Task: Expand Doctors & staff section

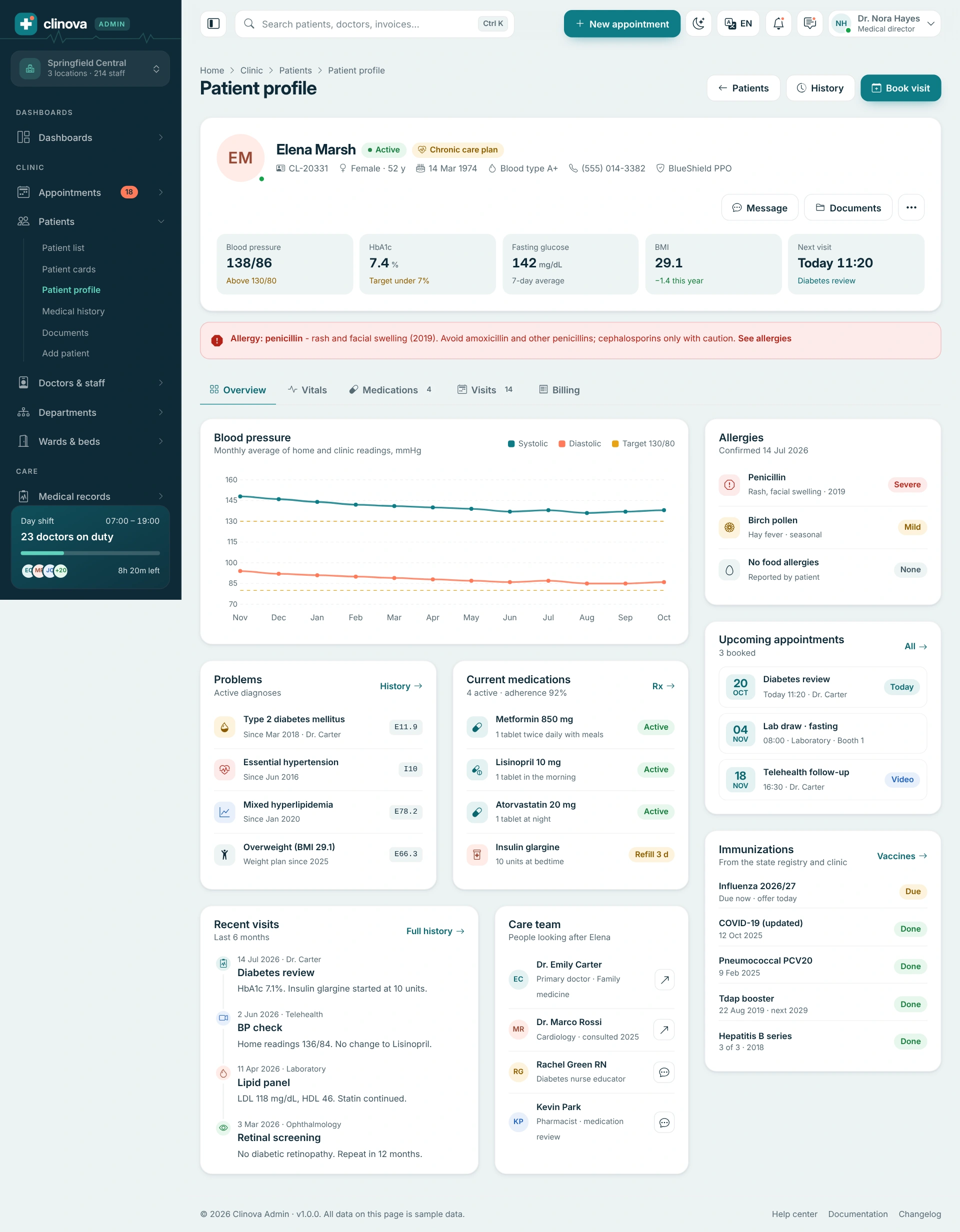Action: pyautogui.click(x=90, y=383)
